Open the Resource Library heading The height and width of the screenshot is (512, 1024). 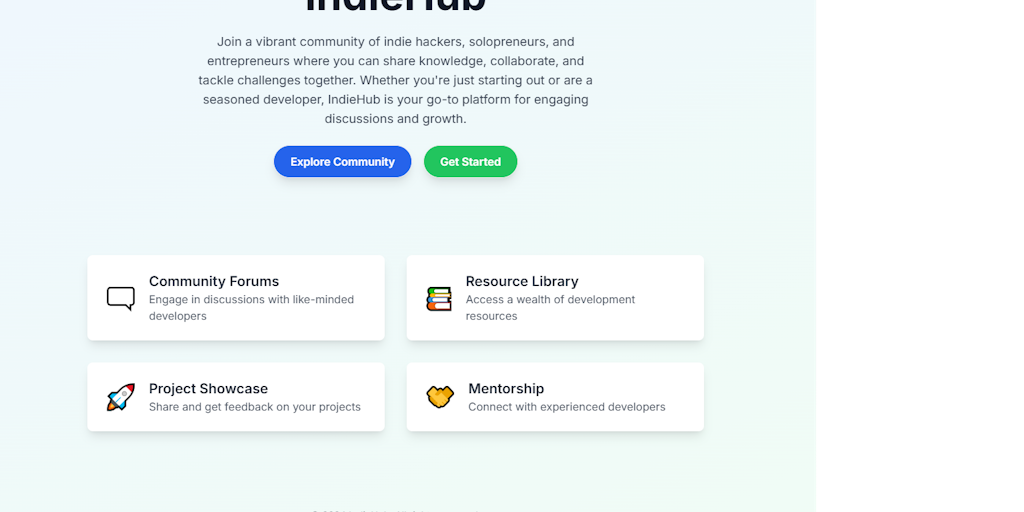(522, 281)
